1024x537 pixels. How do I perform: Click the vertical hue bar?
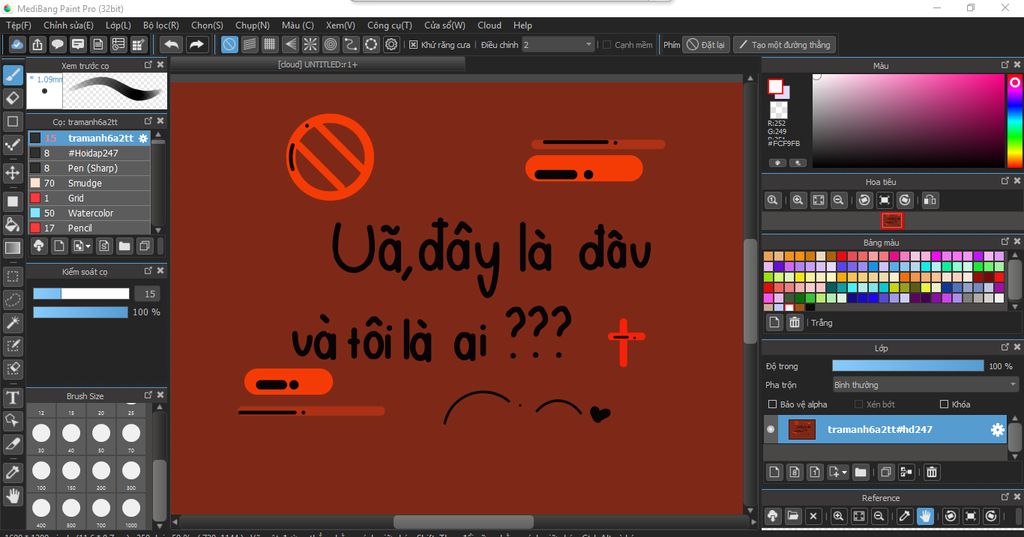tap(1015, 121)
